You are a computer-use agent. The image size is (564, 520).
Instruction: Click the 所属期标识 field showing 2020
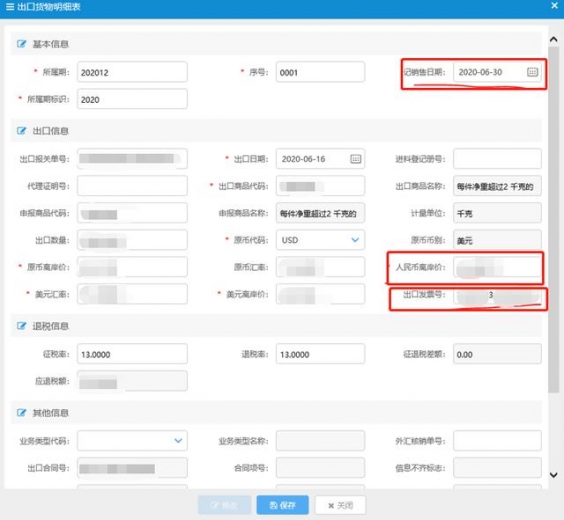(x=132, y=99)
